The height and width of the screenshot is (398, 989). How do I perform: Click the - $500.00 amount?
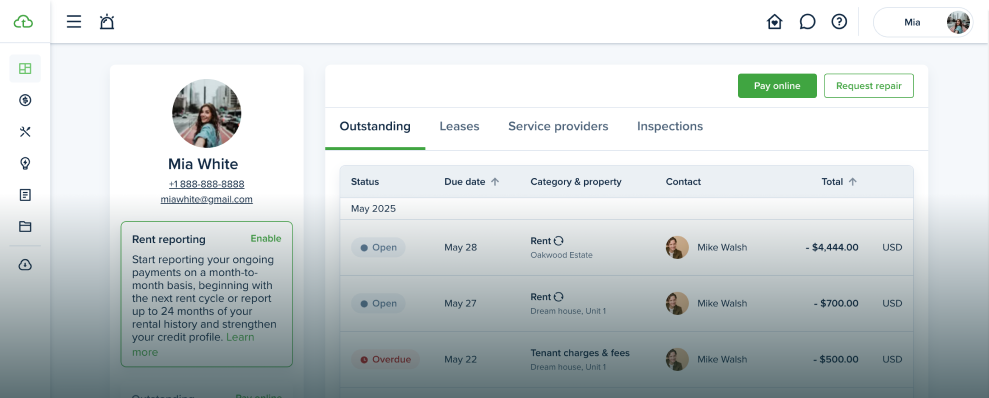(836, 360)
